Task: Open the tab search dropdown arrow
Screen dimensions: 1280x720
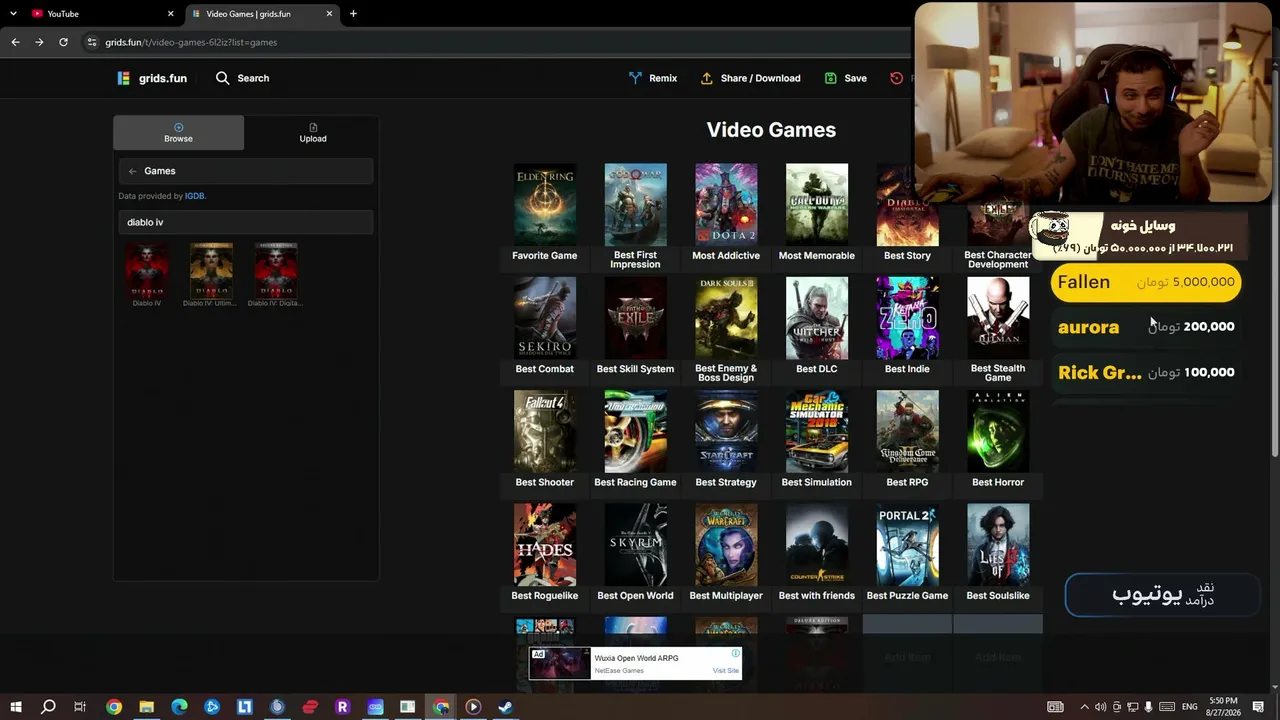Action: coord(13,14)
